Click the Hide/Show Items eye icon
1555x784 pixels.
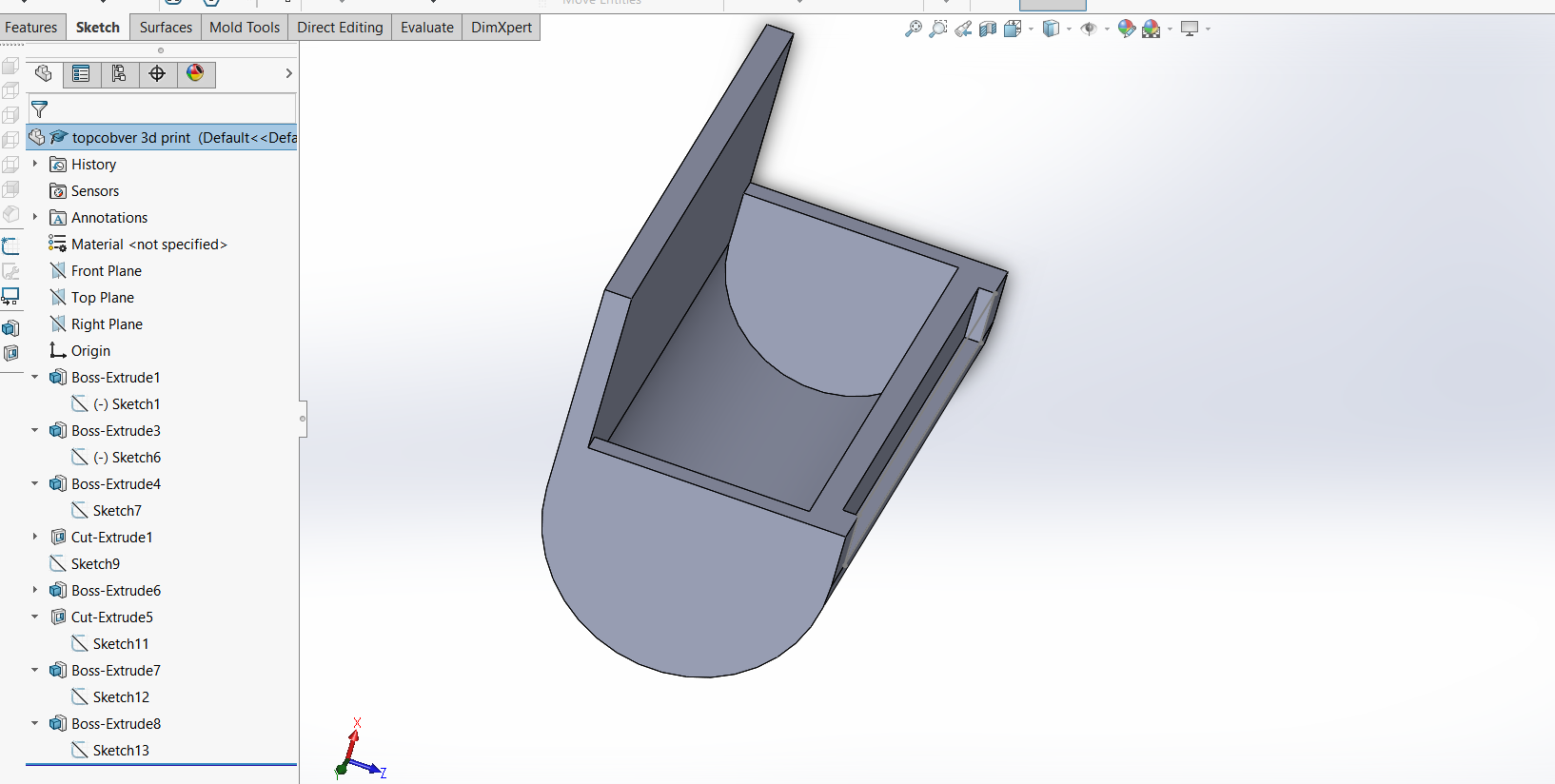tap(1089, 29)
